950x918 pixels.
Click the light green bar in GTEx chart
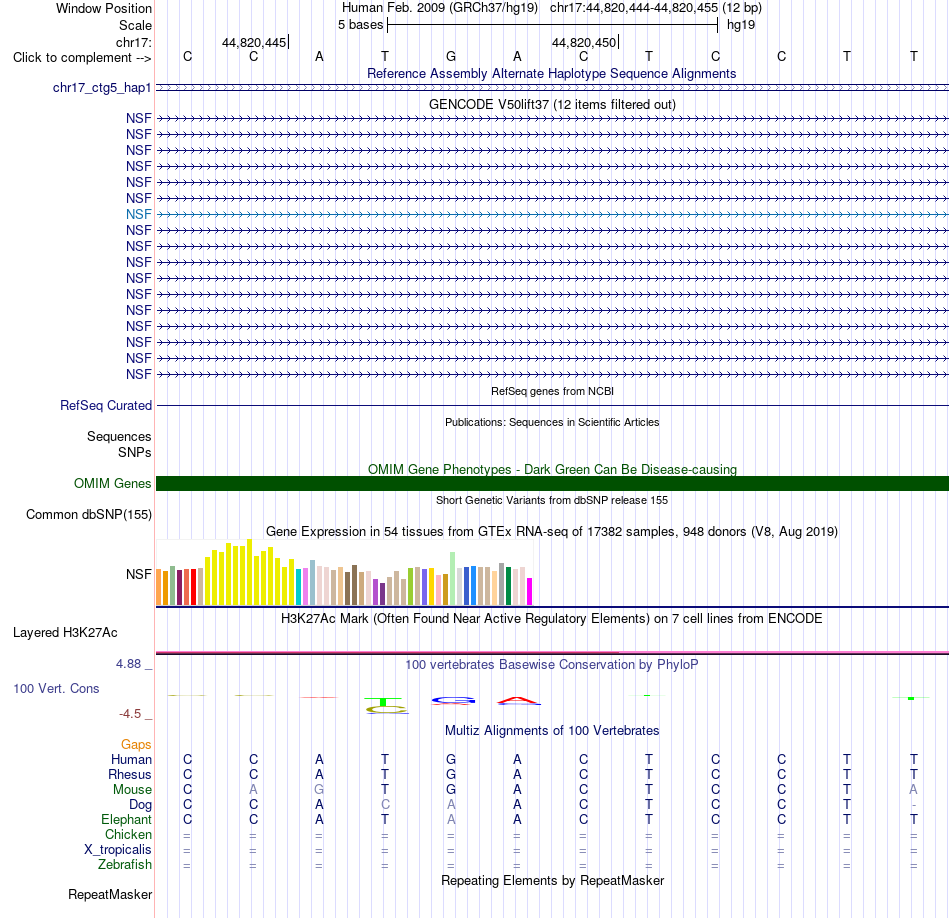453,579
